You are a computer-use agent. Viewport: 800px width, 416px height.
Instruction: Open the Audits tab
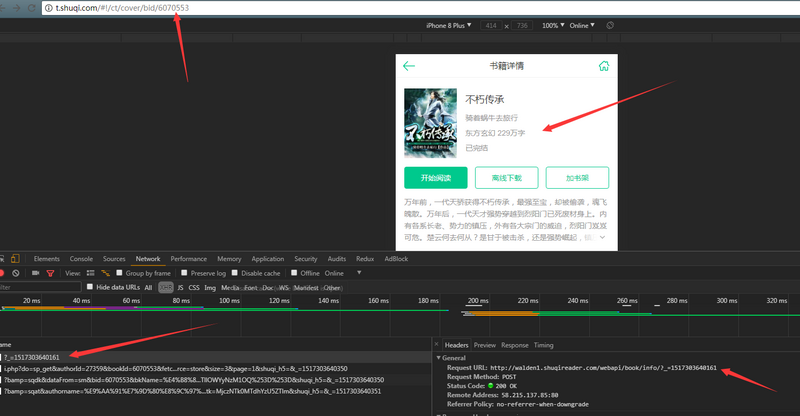[337, 259]
